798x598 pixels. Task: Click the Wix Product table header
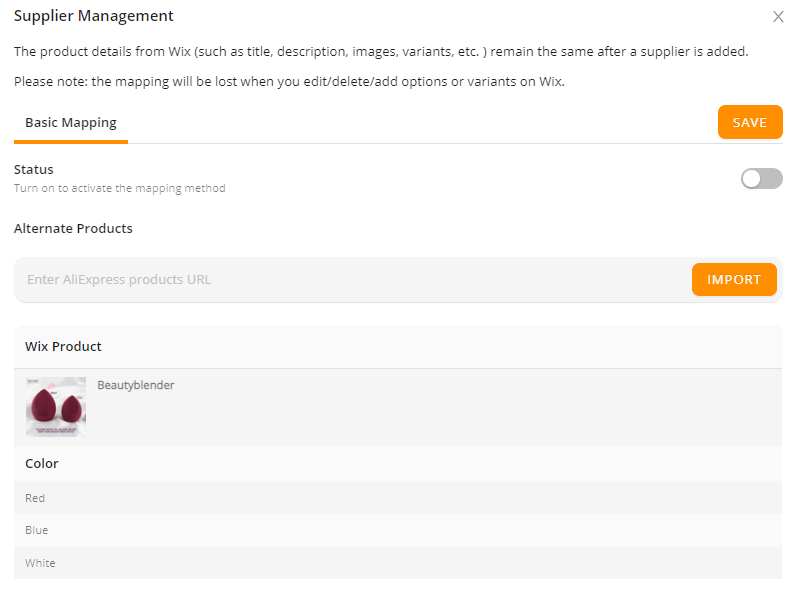point(63,347)
